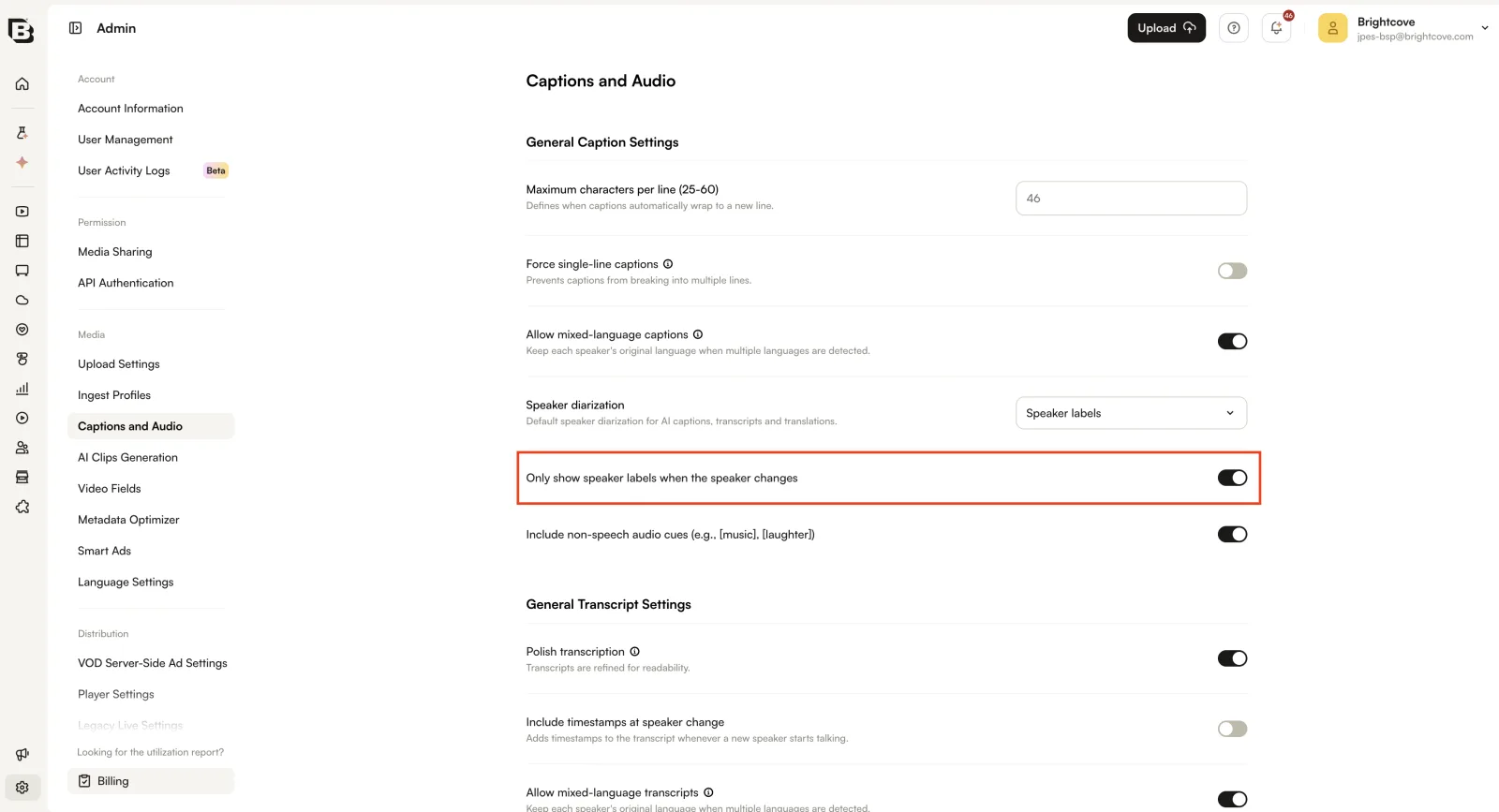Open Account Information settings
1499x812 pixels.
130,109
